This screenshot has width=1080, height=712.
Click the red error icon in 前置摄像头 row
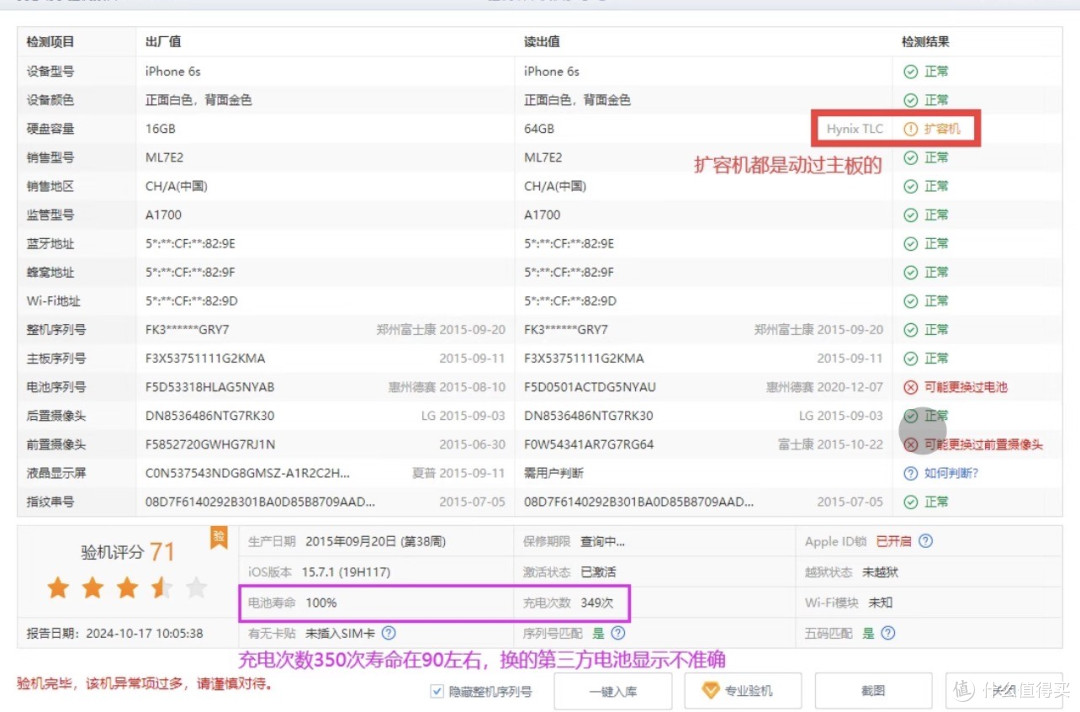(x=911, y=445)
